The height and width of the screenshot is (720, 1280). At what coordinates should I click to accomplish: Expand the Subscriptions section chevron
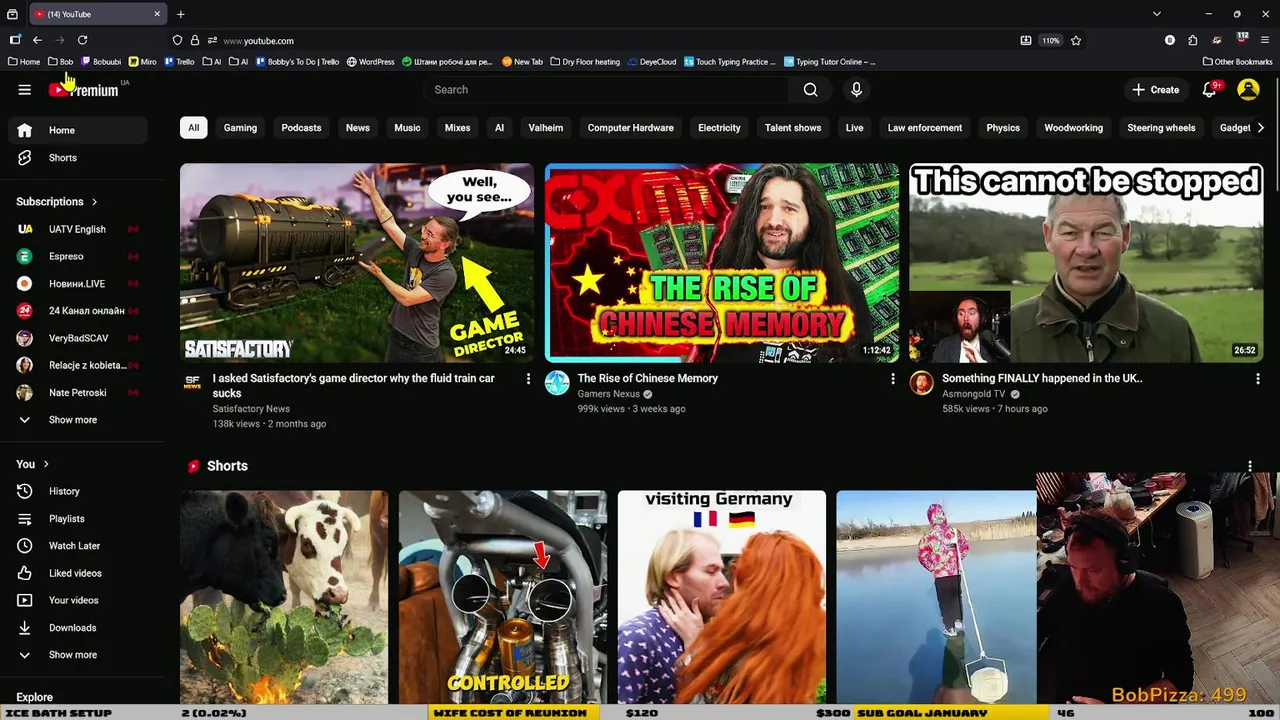coord(95,202)
